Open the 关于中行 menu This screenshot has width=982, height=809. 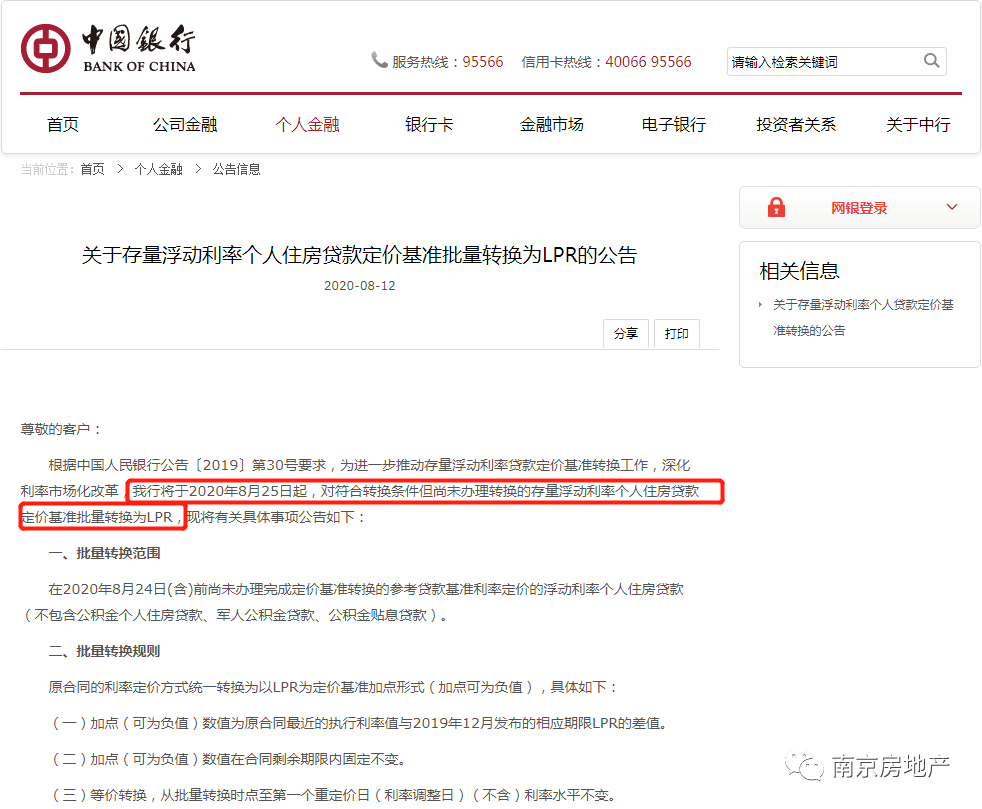917,125
